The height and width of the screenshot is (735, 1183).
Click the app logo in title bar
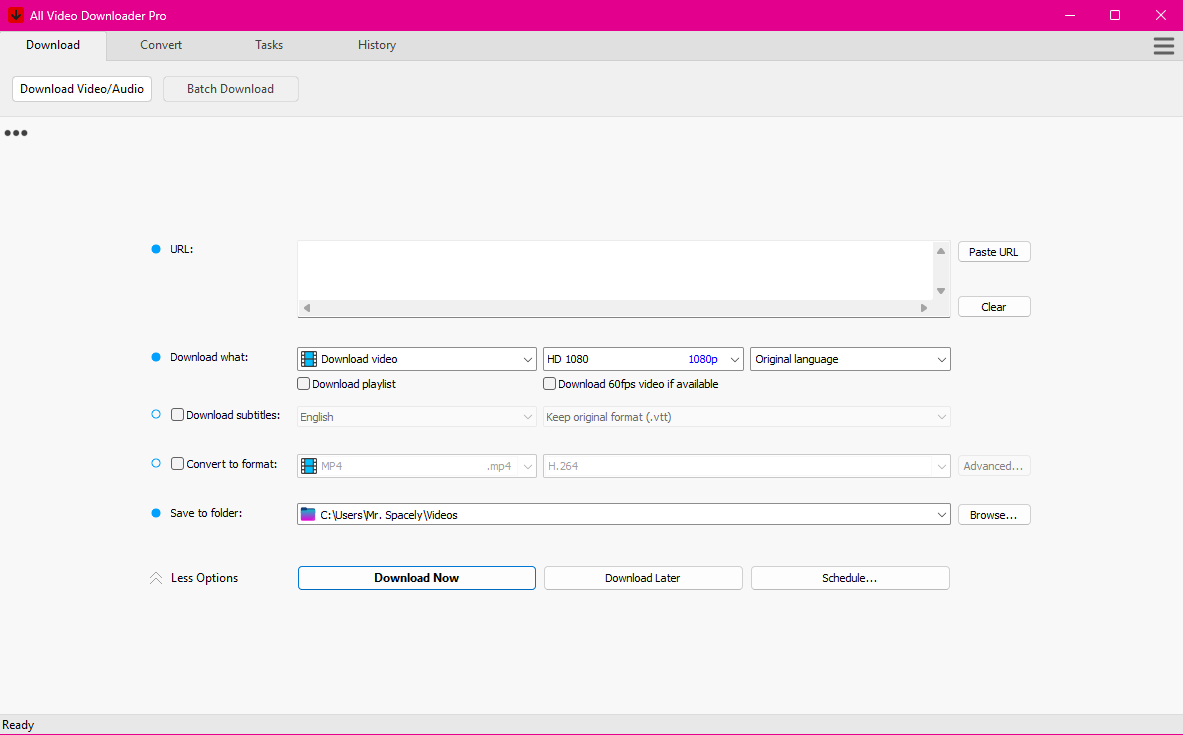16,16
